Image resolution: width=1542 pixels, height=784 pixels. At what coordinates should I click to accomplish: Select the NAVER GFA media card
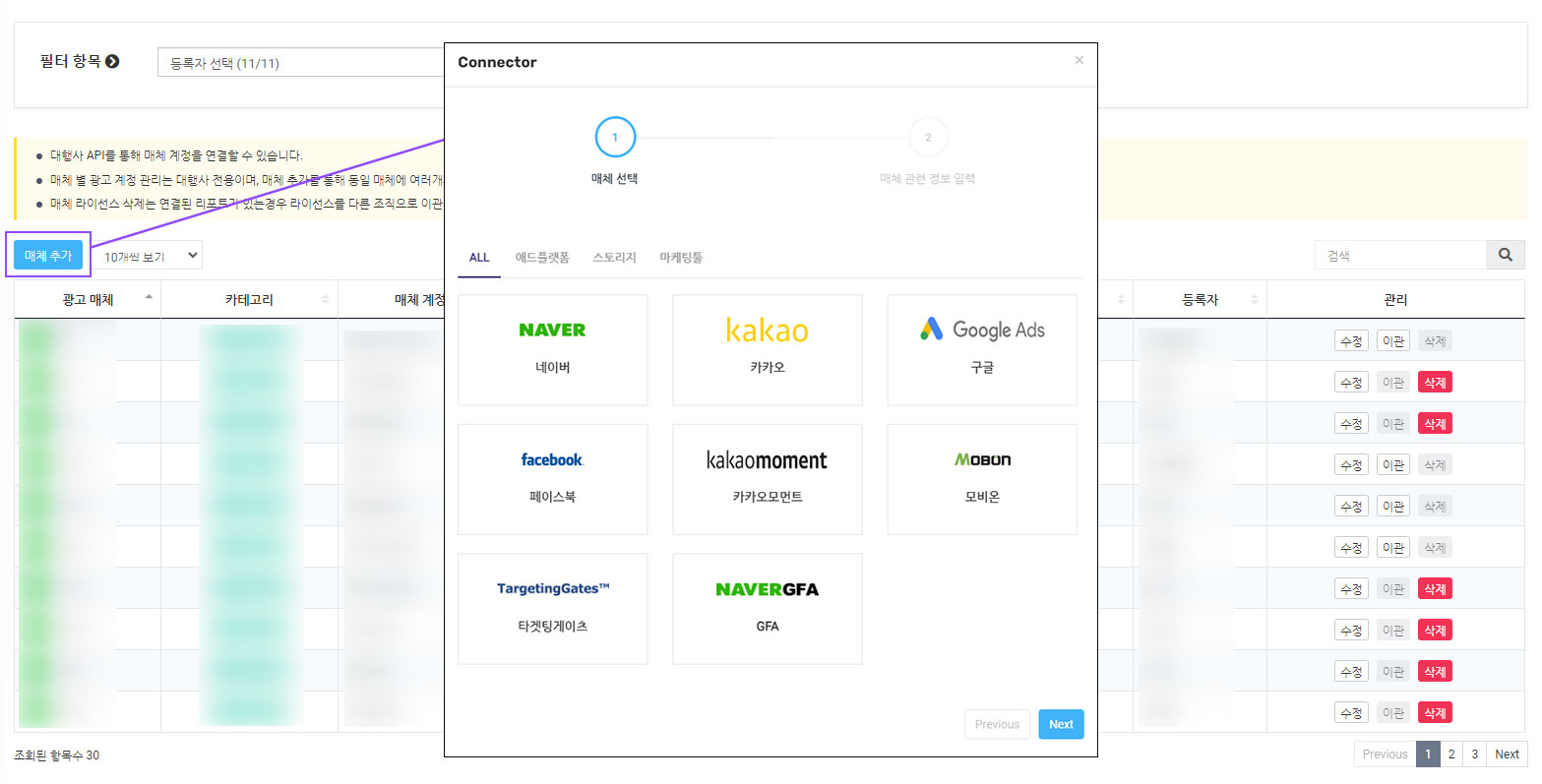coord(768,609)
